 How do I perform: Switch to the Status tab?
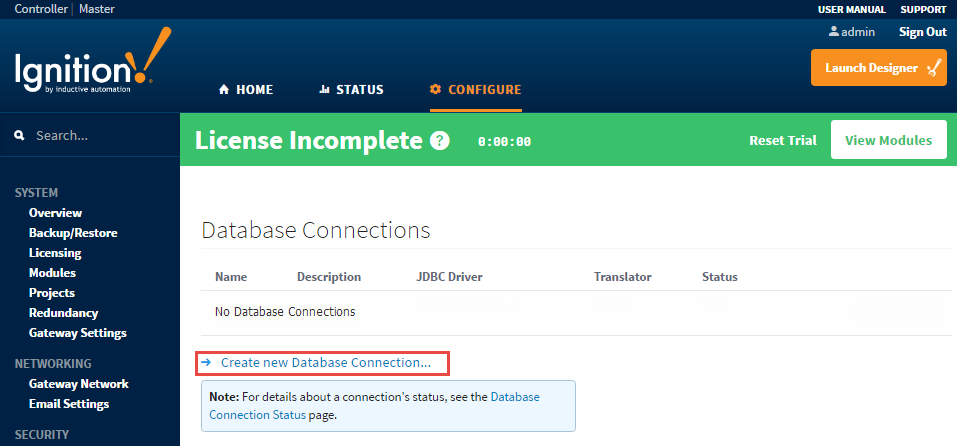pos(351,90)
